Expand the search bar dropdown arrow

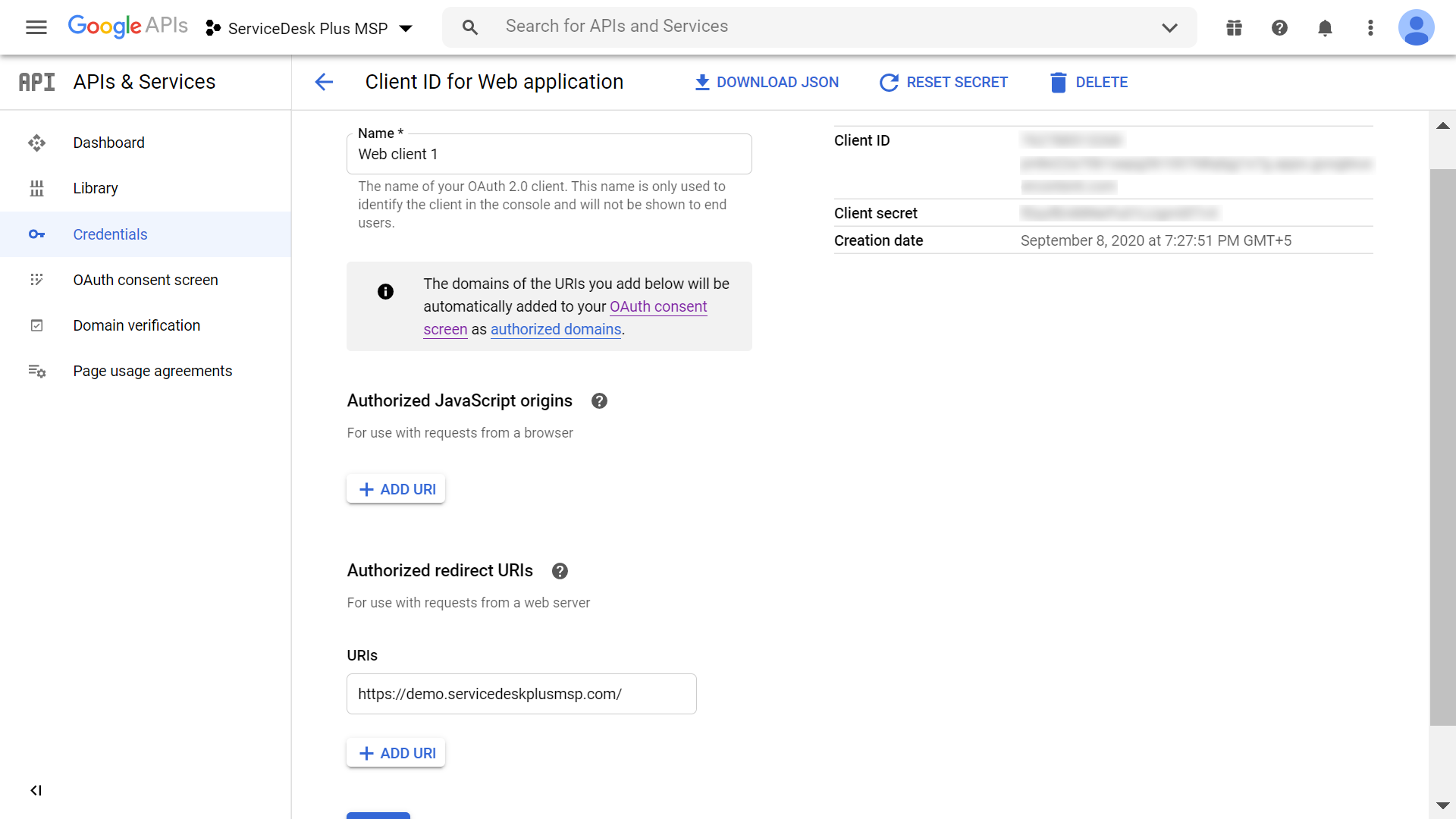[x=1169, y=28]
